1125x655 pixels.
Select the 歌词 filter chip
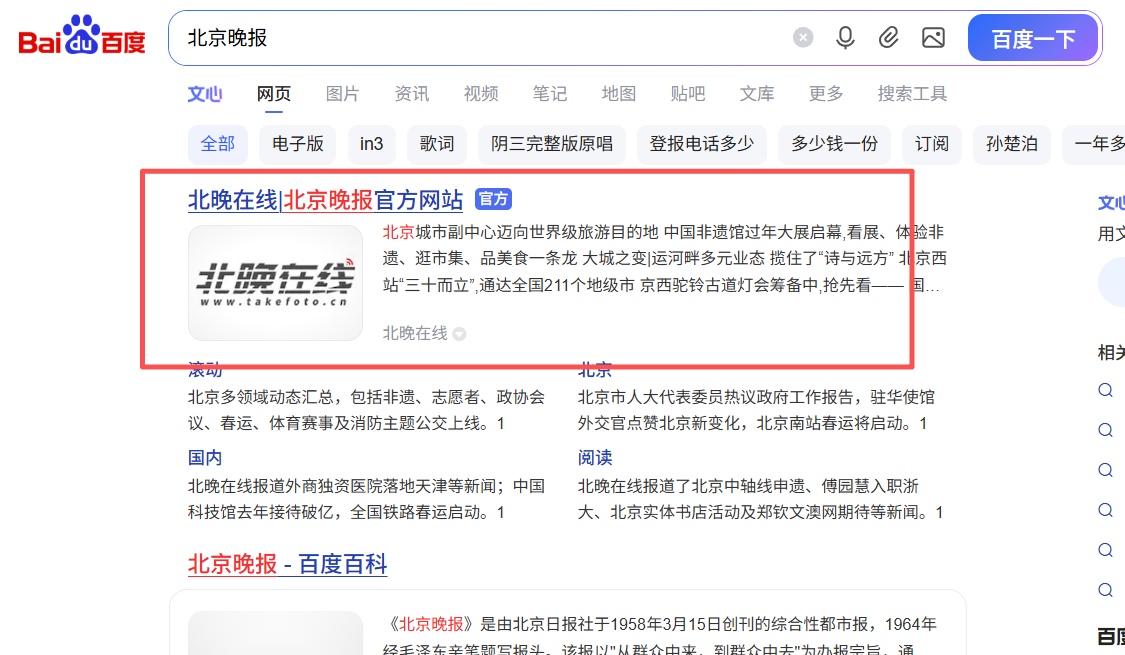click(436, 144)
